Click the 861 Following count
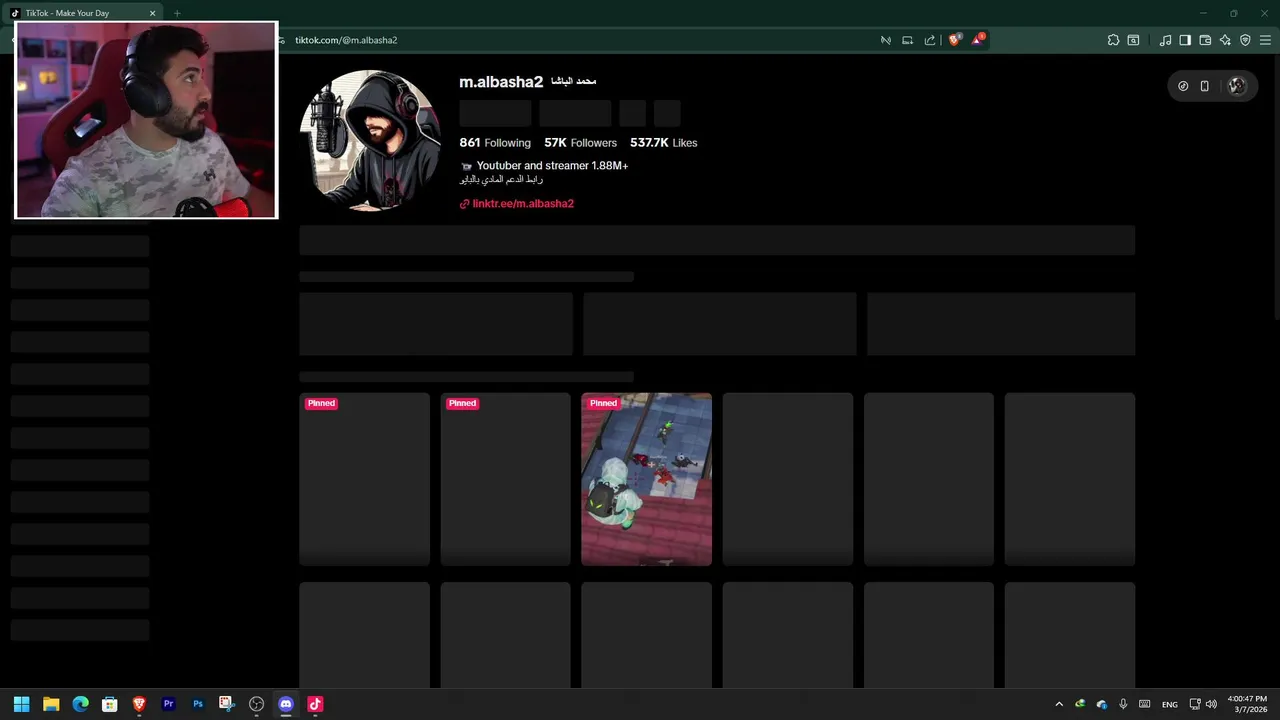Screen dimensions: 1280x720 (495, 143)
